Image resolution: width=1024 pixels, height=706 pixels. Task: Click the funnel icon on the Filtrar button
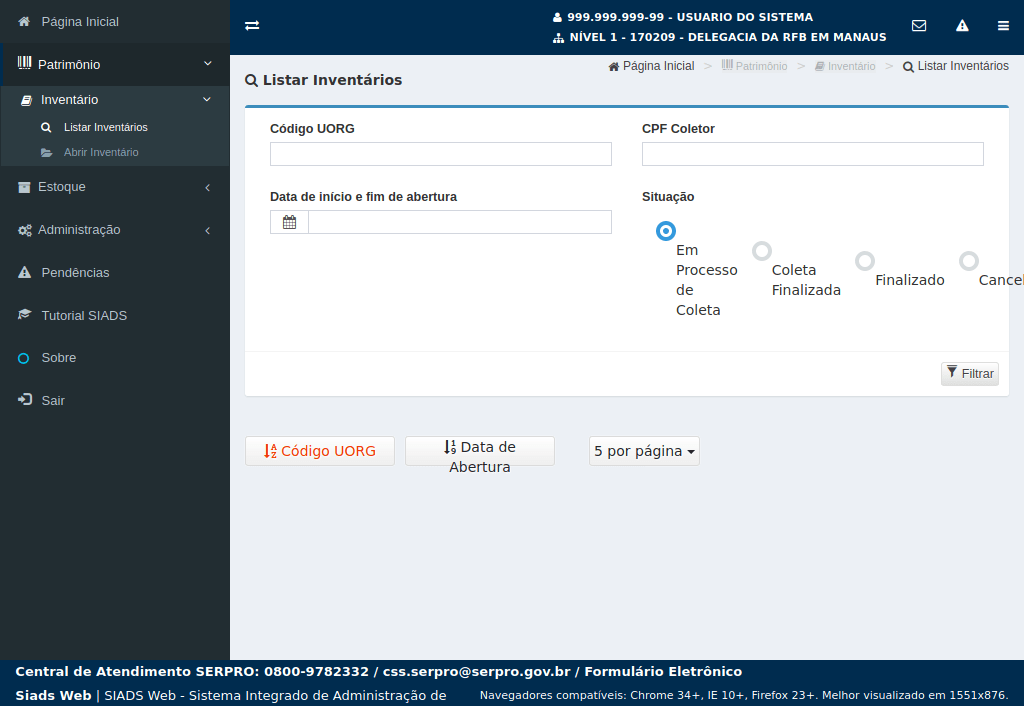[952, 372]
